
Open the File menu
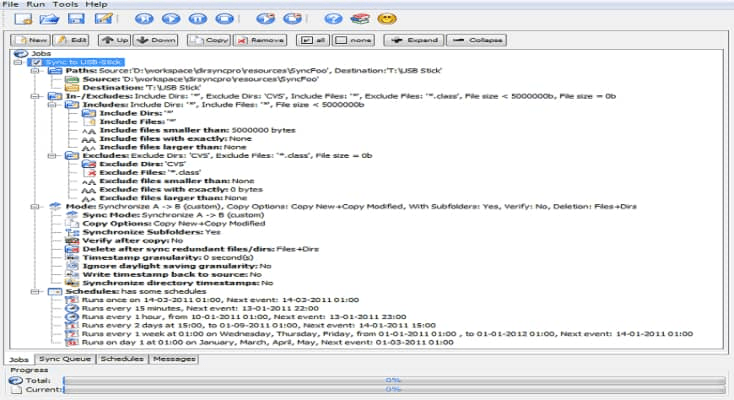pyautogui.click(x=10, y=4)
